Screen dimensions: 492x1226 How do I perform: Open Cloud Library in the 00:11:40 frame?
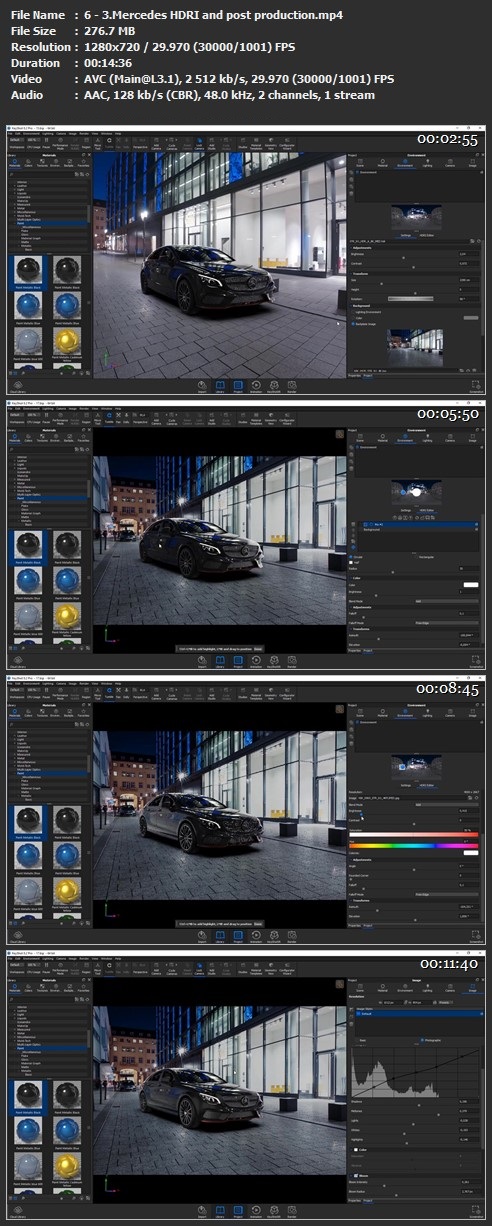(17, 1211)
